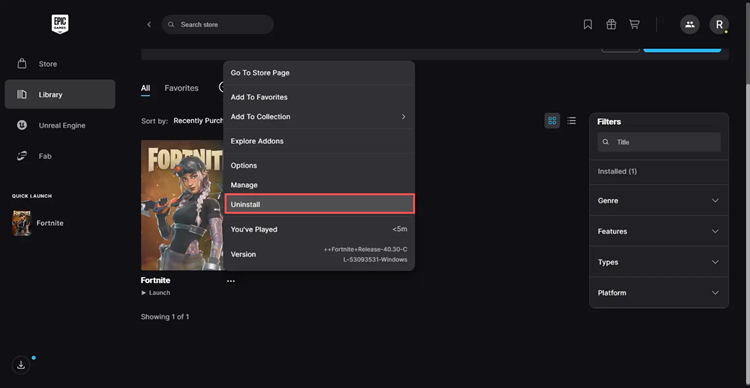Image resolution: width=750 pixels, height=388 pixels.
Task: Open Library in the sidebar
Action: point(60,94)
